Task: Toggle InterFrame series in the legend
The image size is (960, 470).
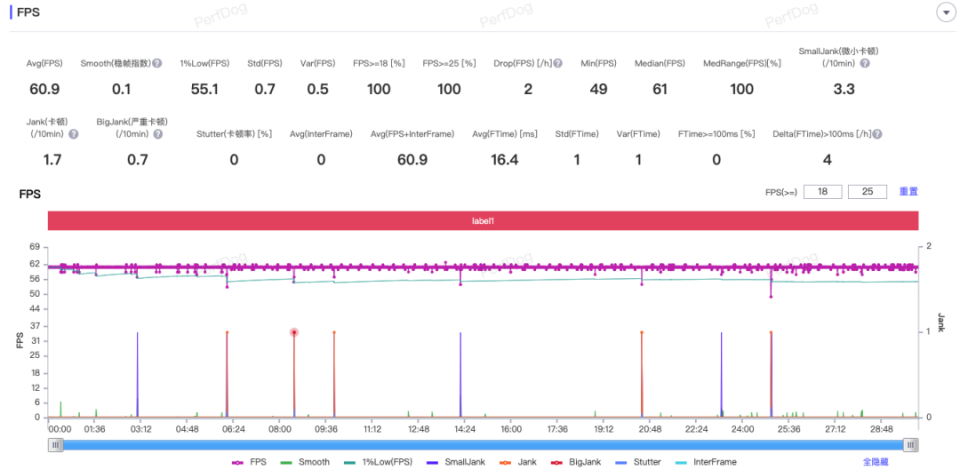Action: [705, 462]
